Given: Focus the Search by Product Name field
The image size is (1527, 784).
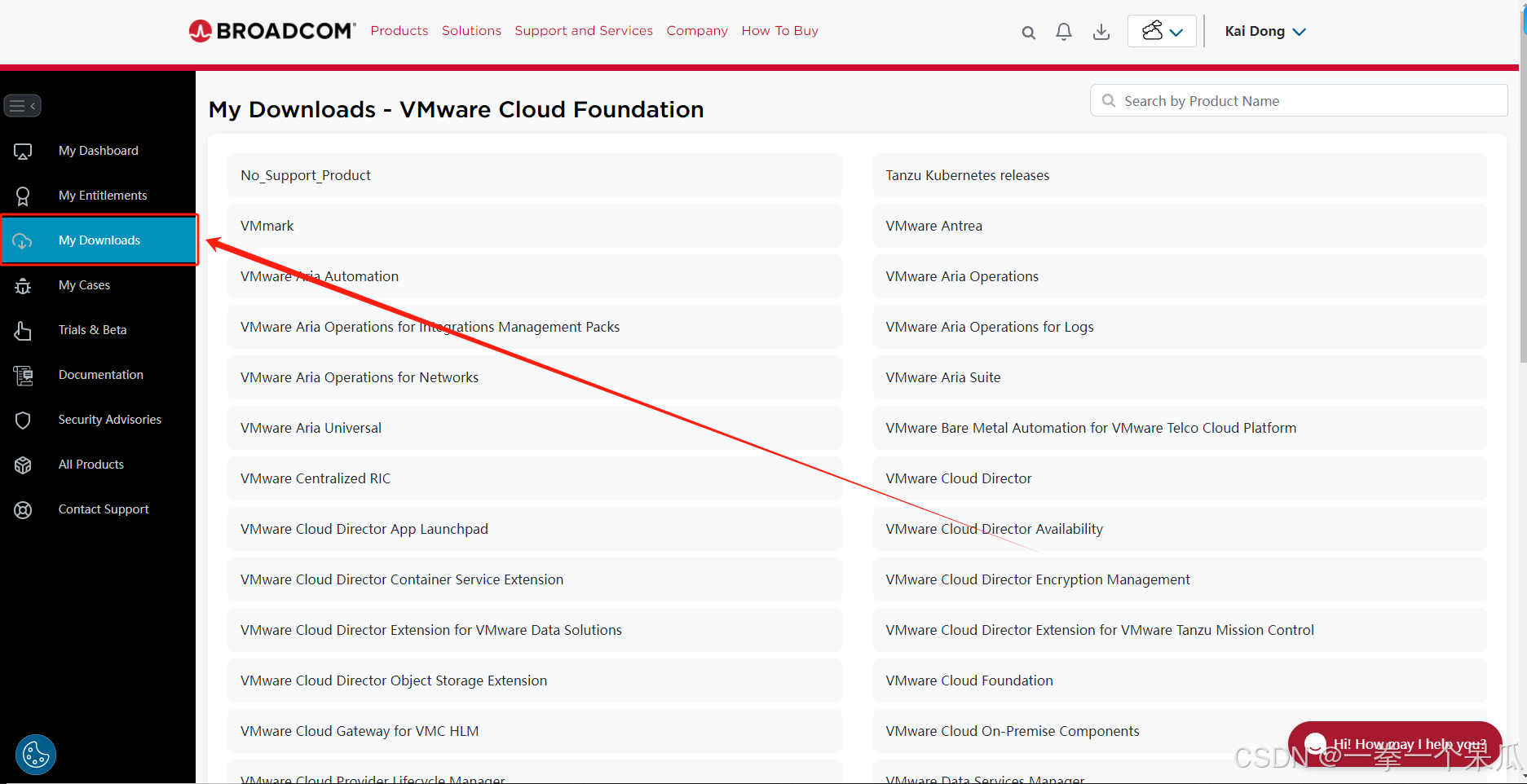Looking at the screenshot, I should [x=1299, y=100].
